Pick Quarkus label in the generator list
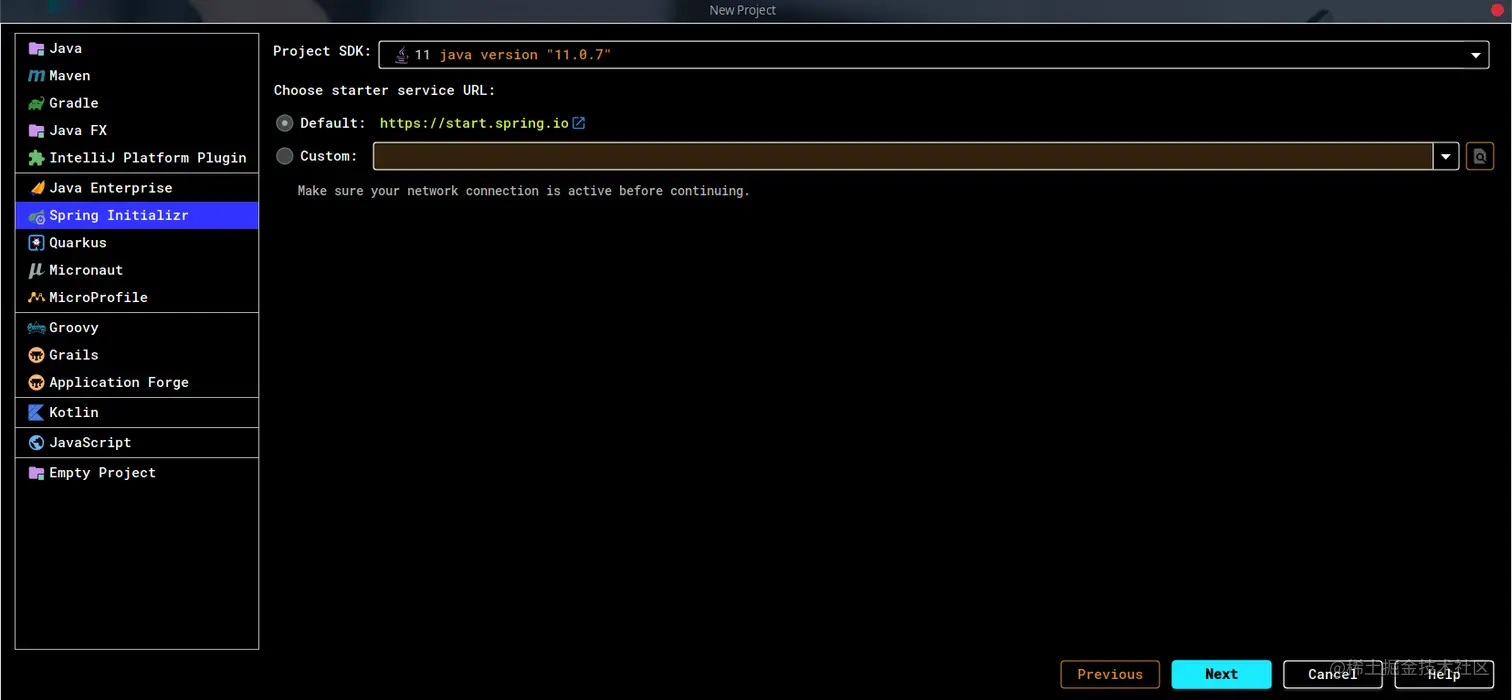Image resolution: width=1512 pixels, height=700 pixels. click(78, 243)
